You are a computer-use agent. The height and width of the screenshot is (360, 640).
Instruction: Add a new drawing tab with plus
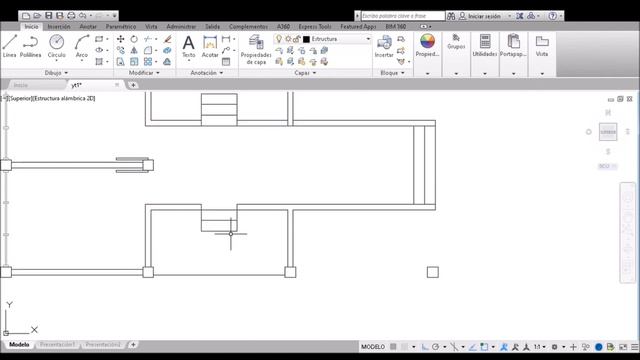pos(133,85)
